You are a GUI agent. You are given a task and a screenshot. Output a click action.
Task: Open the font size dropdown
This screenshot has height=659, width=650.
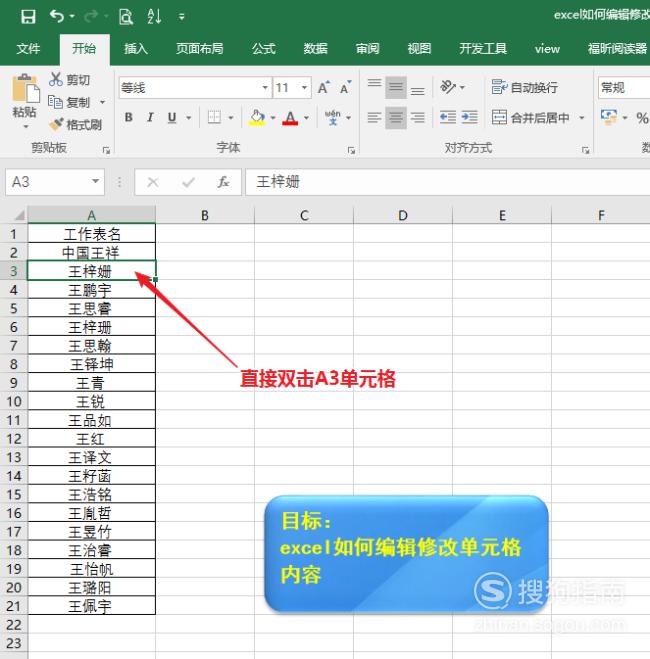pos(305,88)
